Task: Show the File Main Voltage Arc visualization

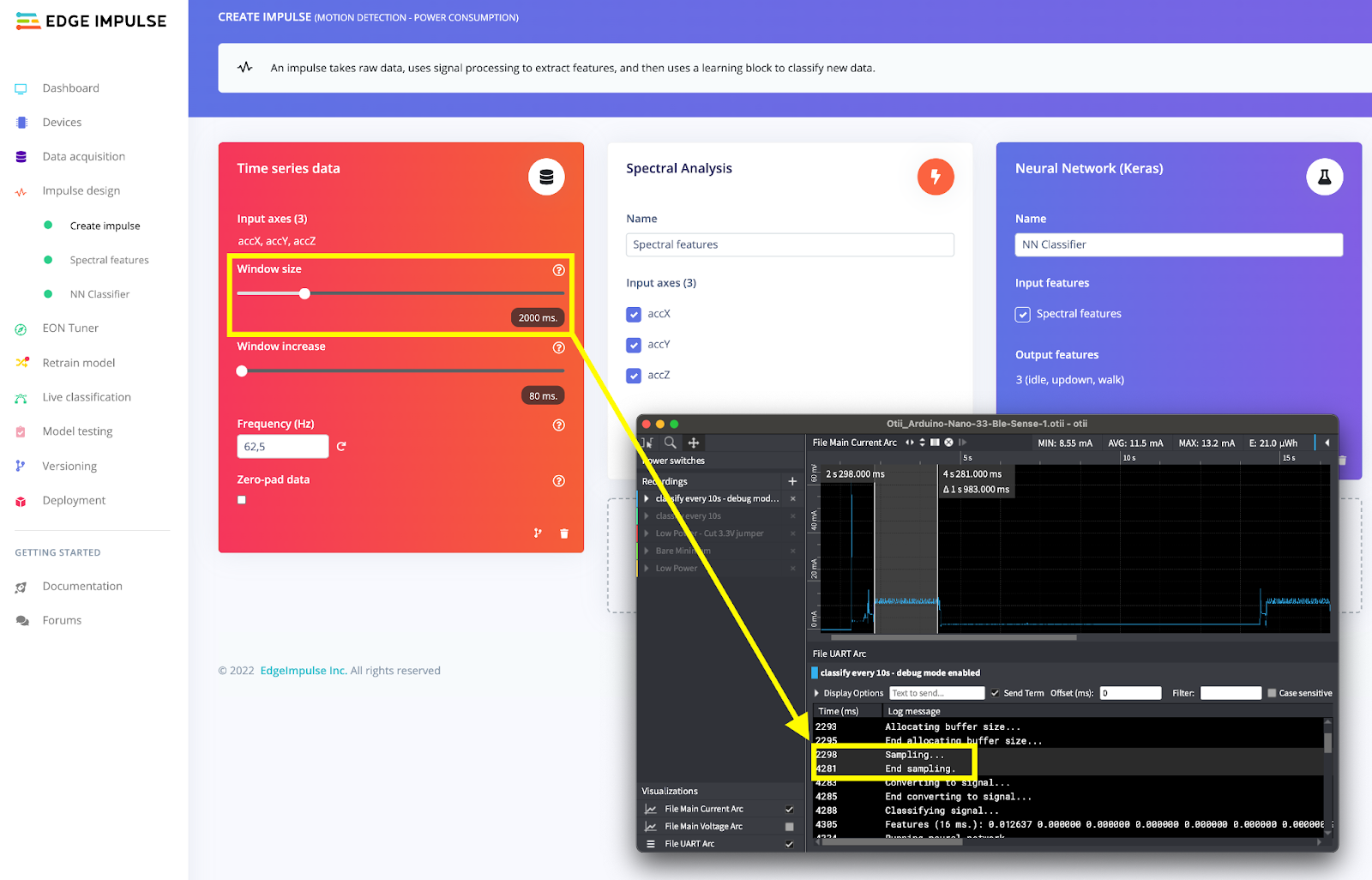Action: pyautogui.click(x=789, y=826)
